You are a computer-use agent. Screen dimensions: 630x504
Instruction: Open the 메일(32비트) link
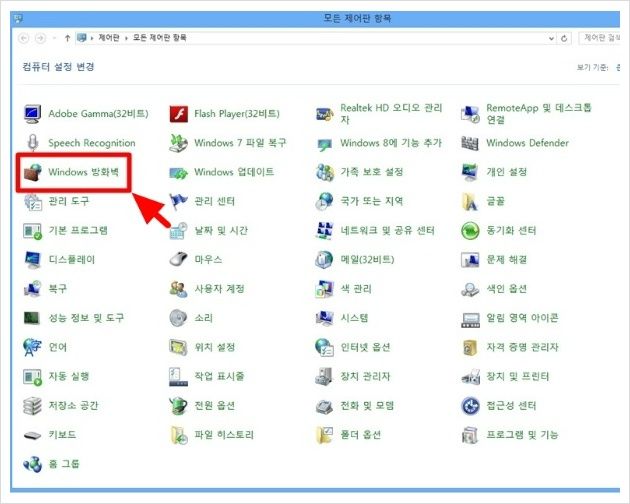point(367,260)
